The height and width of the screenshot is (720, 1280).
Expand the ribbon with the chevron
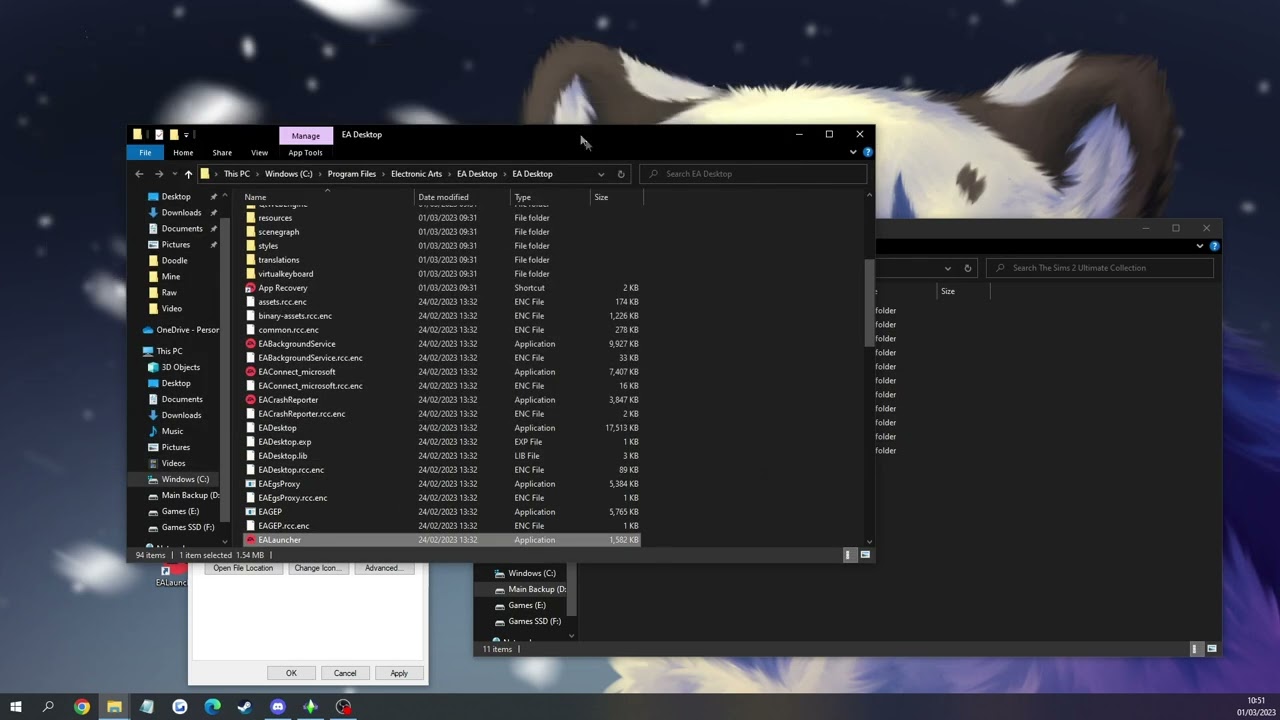point(853,152)
